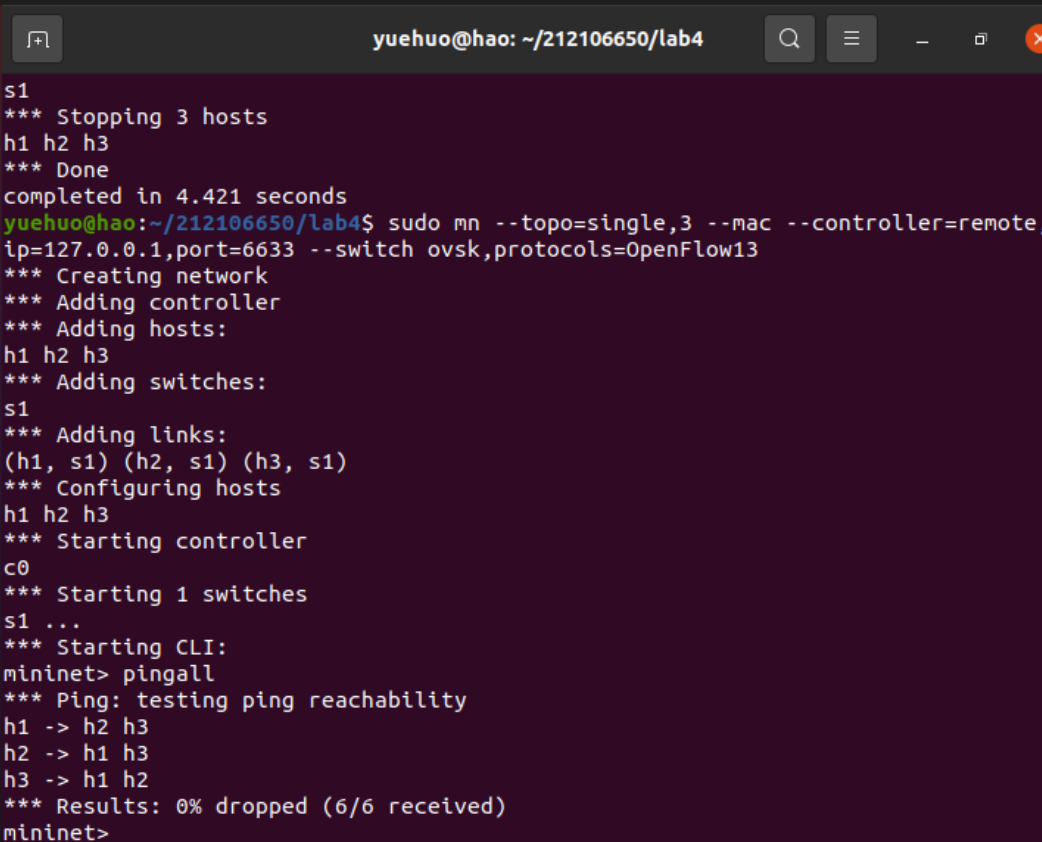Click the ~/212106650/lab4 path in the prompt
Image resolution: width=1042 pixels, height=842 pixels.
254,223
